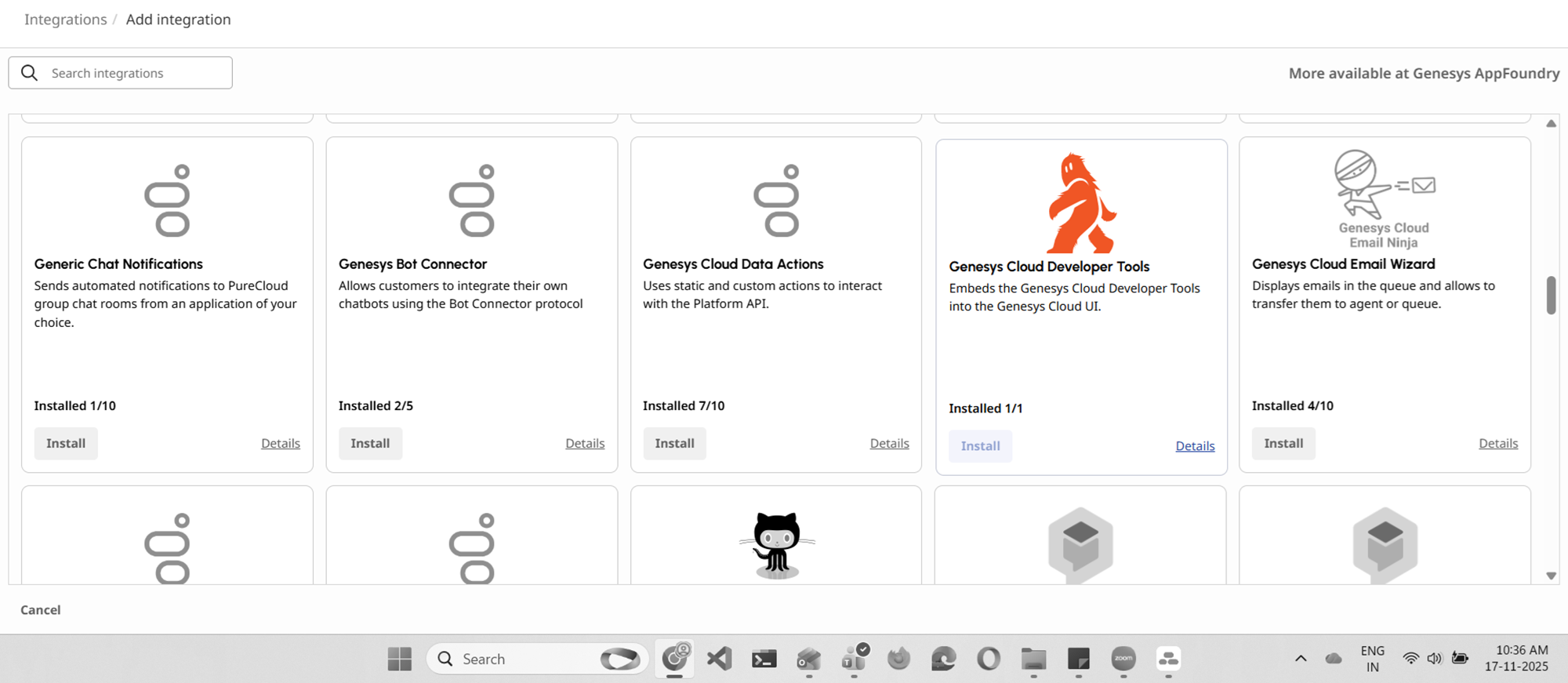The width and height of the screenshot is (1568, 683).
Task: Open the clock showing 10:36 AM
Action: click(x=1516, y=659)
